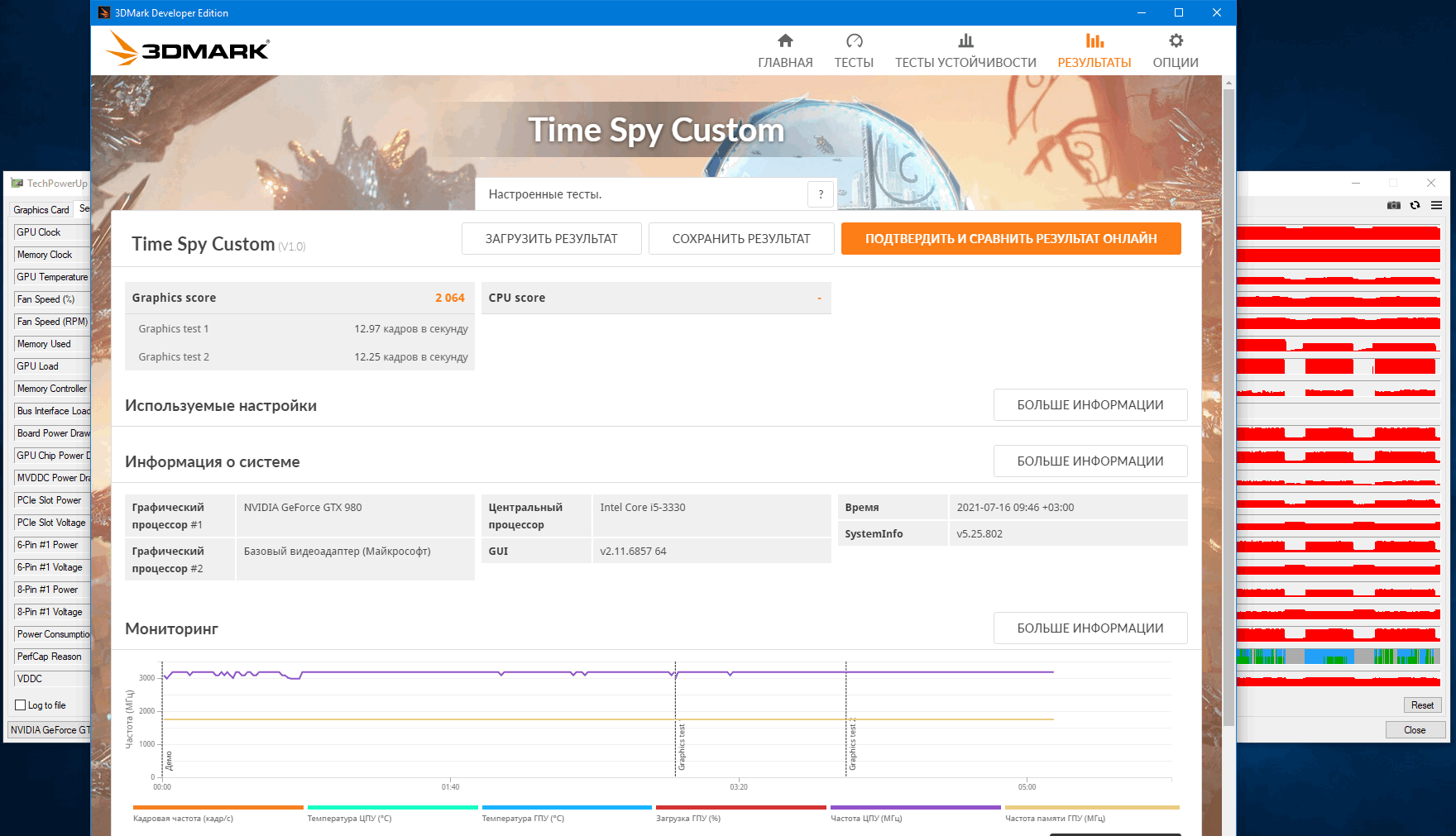Image resolution: width=1456 pixels, height=836 pixels.
Task: Open the ТЕСТЫ tab
Action: [854, 51]
